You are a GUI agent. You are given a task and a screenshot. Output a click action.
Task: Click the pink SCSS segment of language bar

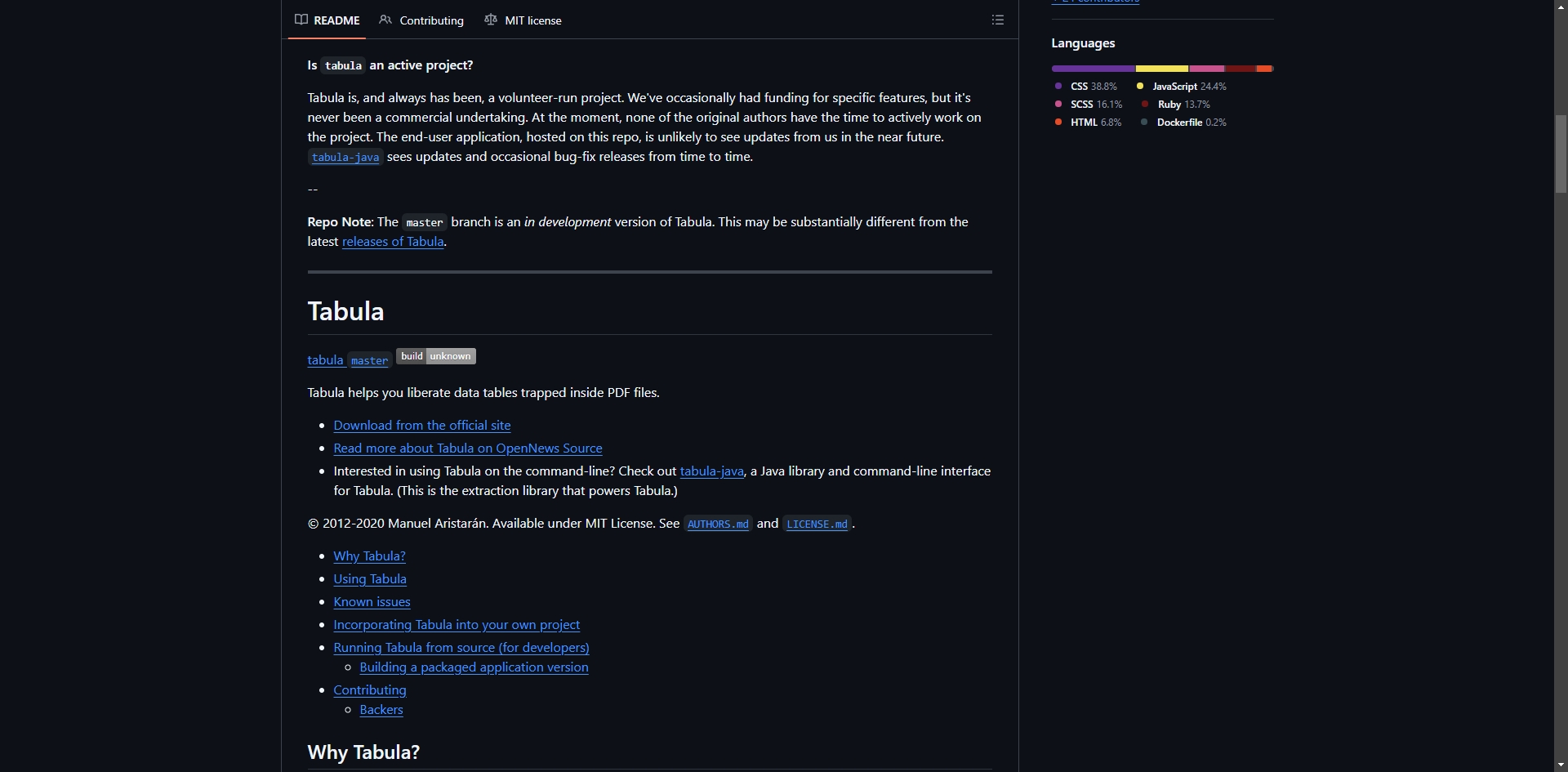pos(1207,69)
